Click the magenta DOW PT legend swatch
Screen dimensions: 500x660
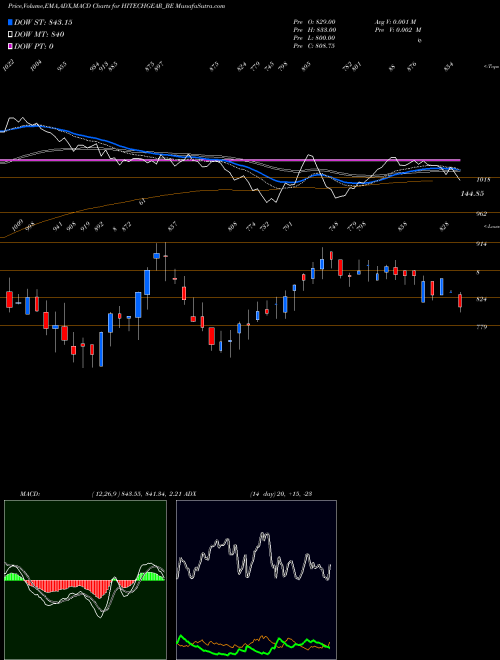click(x=10, y=46)
